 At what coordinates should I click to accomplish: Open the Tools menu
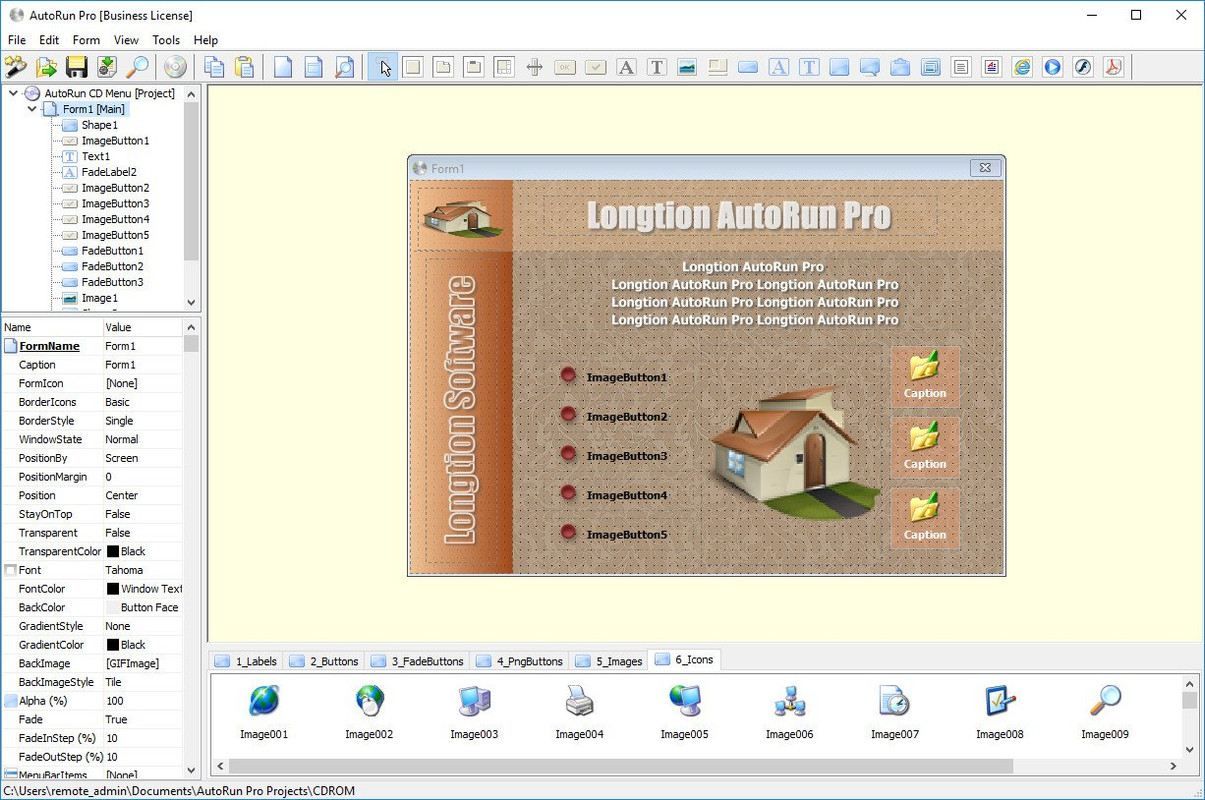pyautogui.click(x=166, y=40)
